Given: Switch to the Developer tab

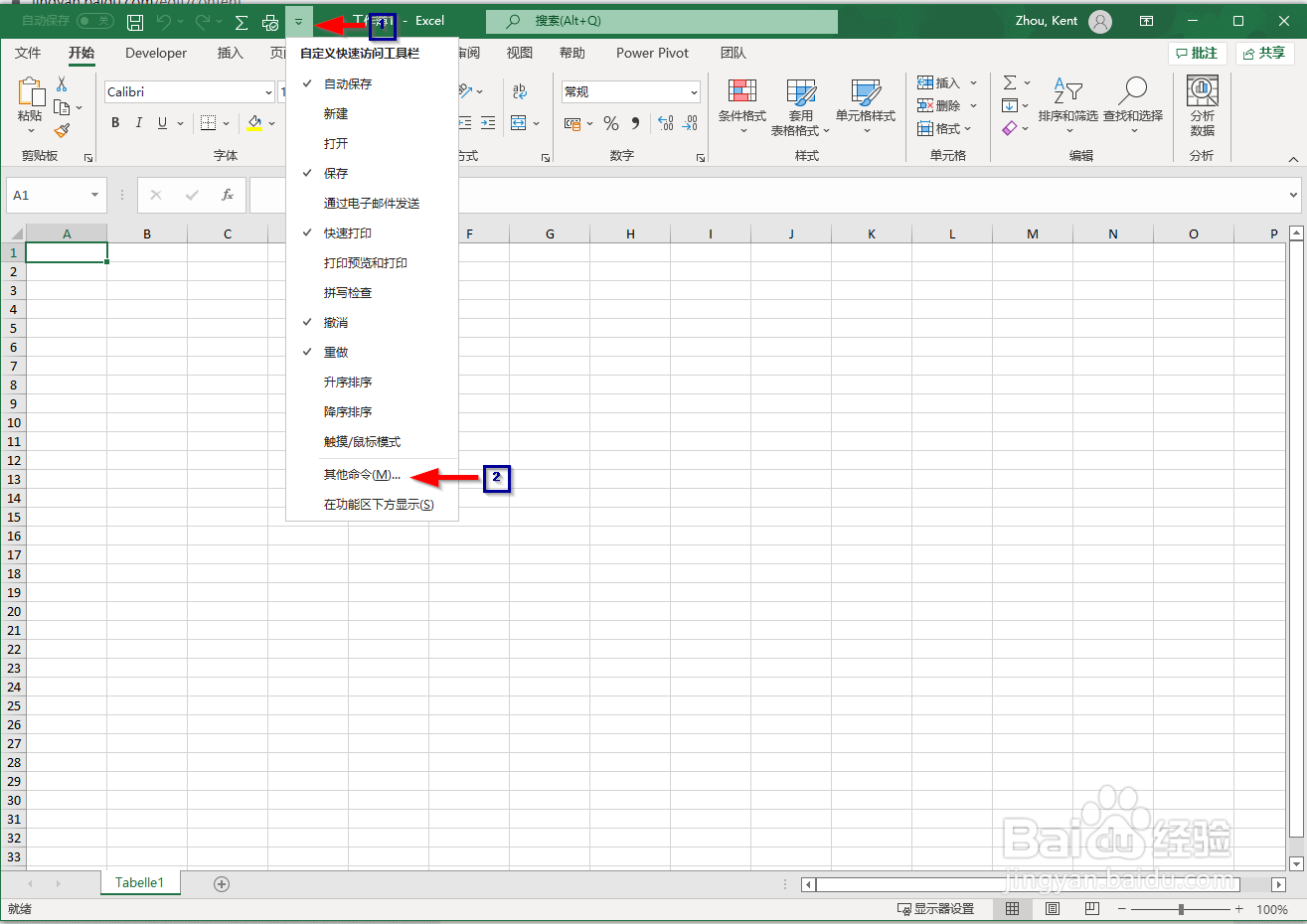Looking at the screenshot, I should (x=156, y=53).
